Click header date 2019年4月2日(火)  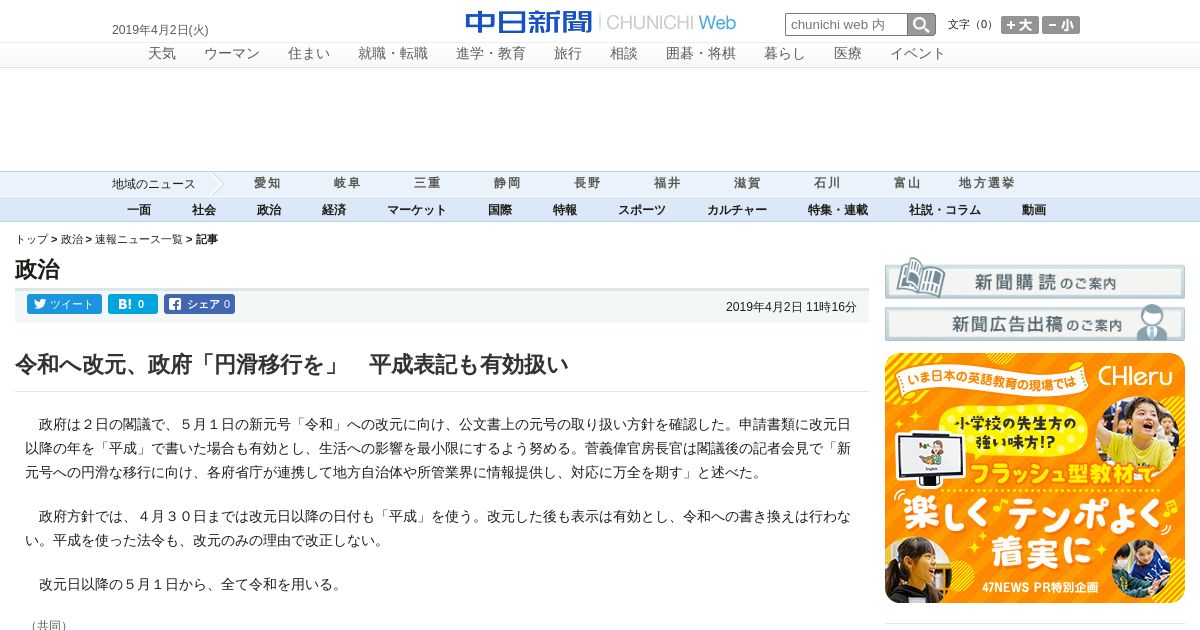[x=160, y=30]
